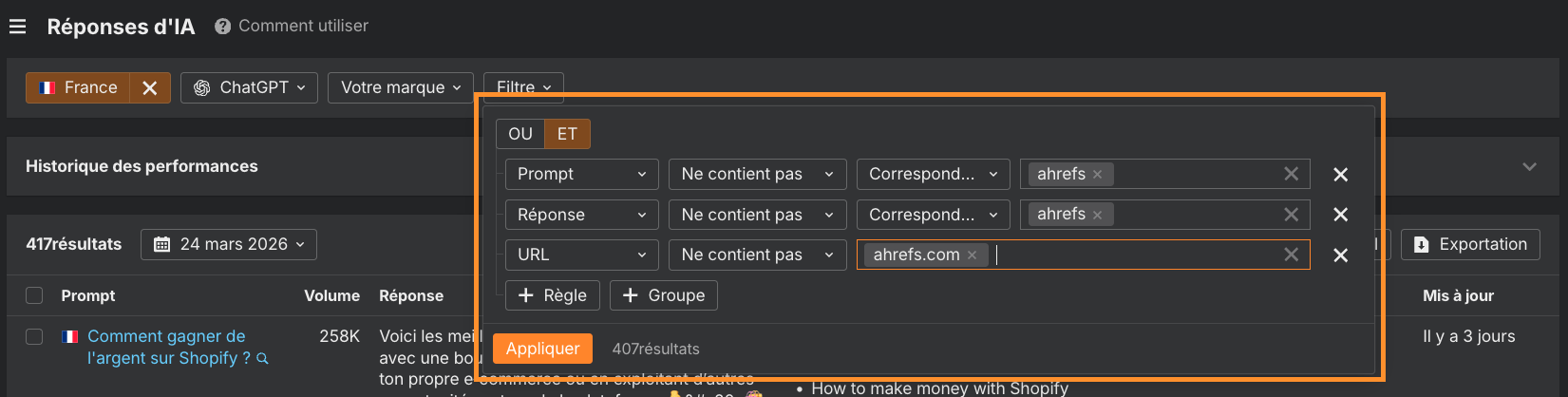This screenshot has width=1568, height=397.
Task: Clear the URL rule value field
Action: [x=1291, y=255]
